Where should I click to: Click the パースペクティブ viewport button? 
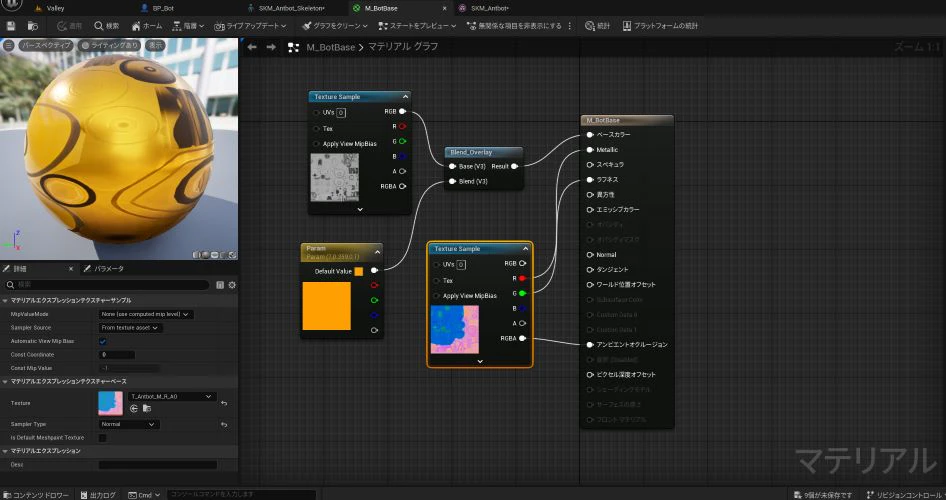pyautogui.click(x=46, y=45)
